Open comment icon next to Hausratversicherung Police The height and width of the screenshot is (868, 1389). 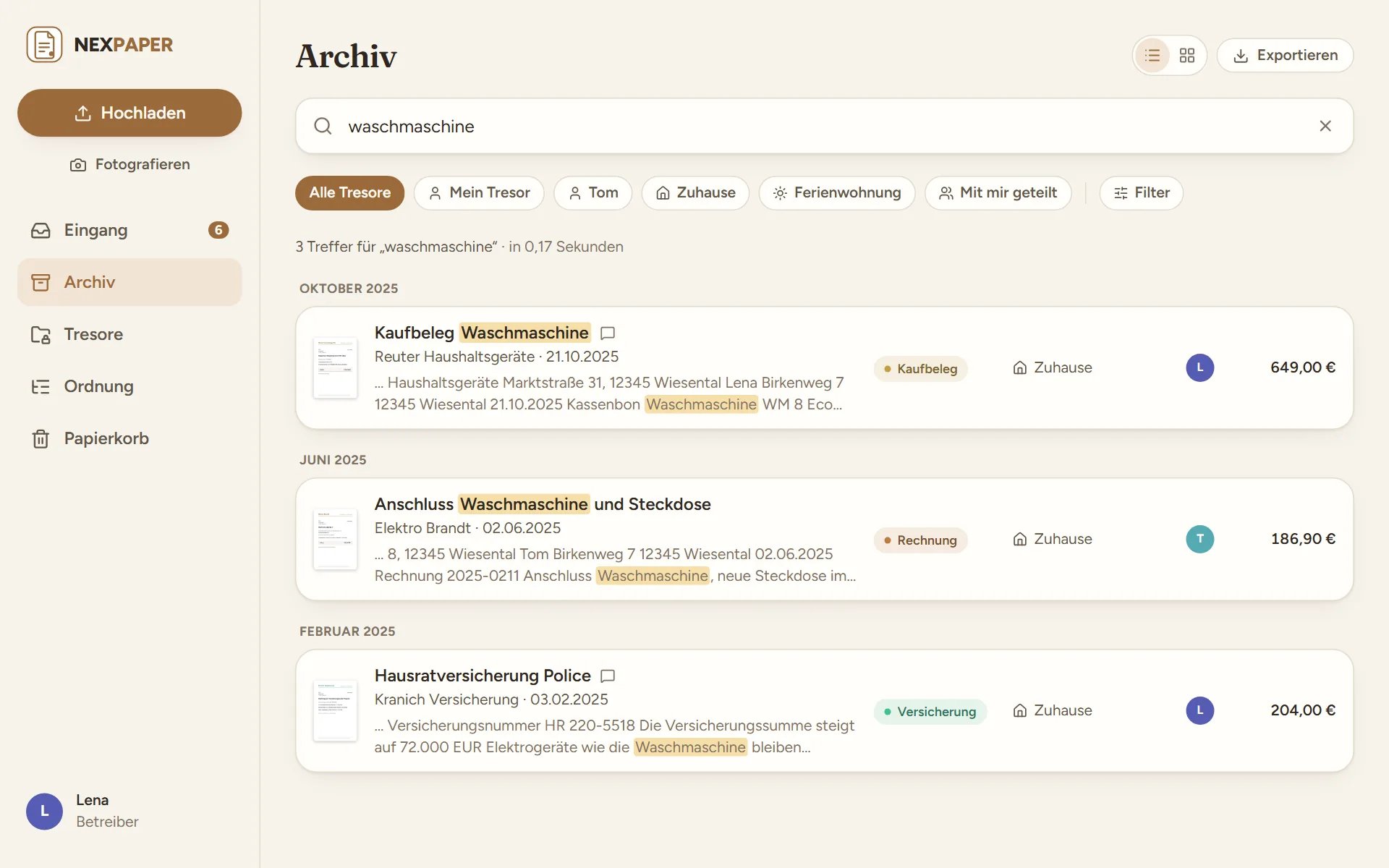coord(608,676)
